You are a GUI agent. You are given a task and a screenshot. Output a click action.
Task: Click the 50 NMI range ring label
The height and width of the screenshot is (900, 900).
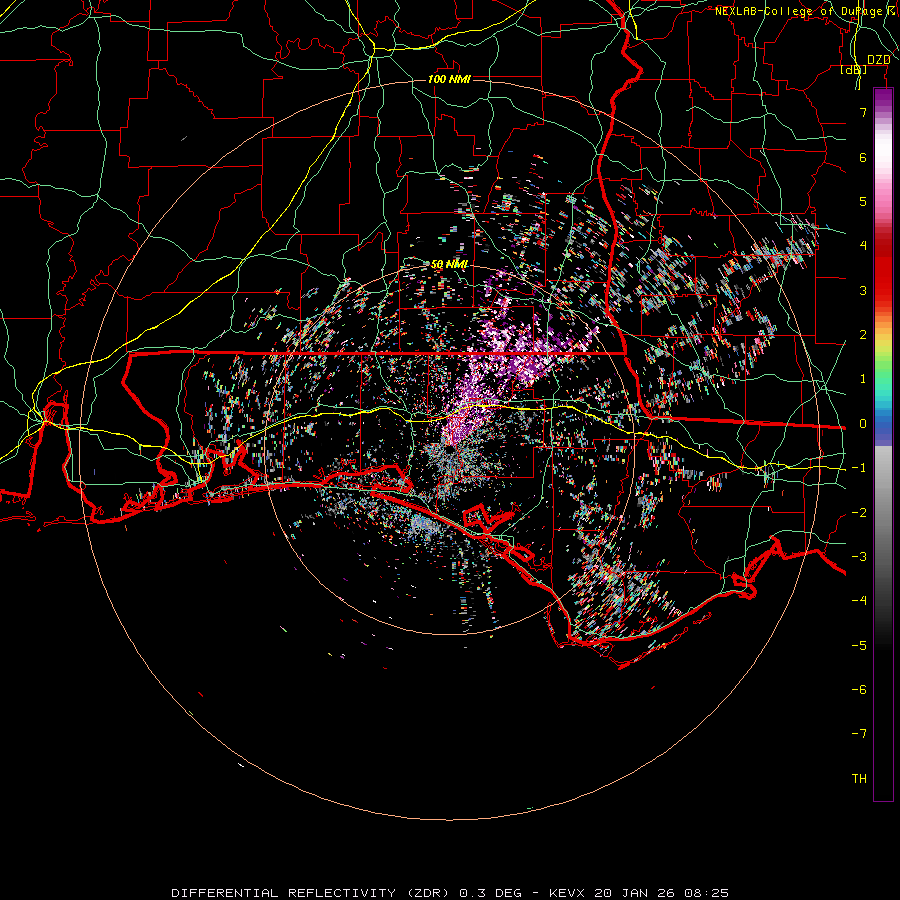449,264
